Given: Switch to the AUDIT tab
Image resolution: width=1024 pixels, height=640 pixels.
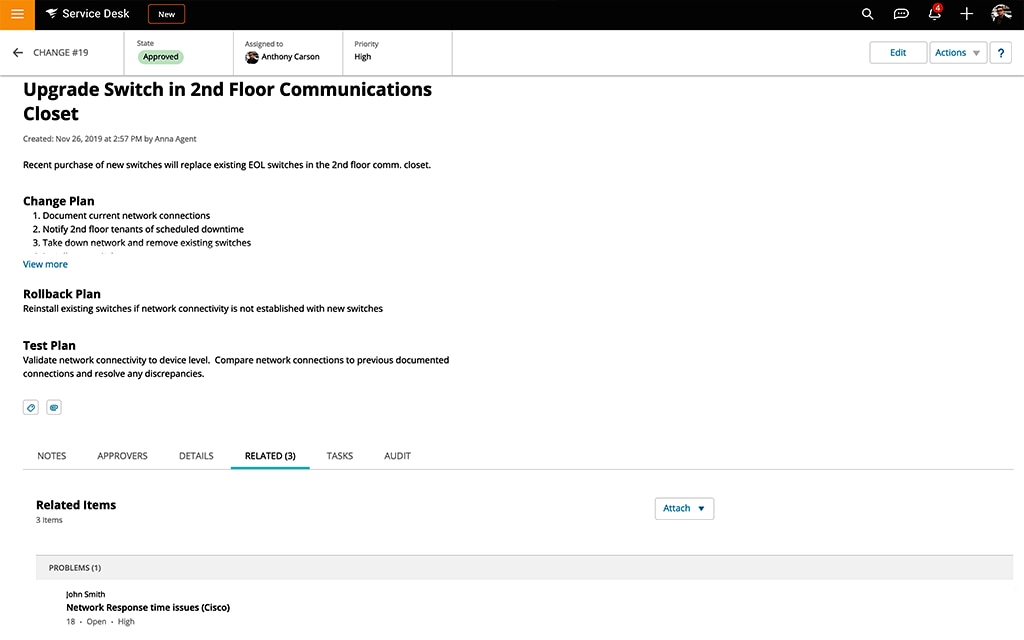Looking at the screenshot, I should pos(397,455).
